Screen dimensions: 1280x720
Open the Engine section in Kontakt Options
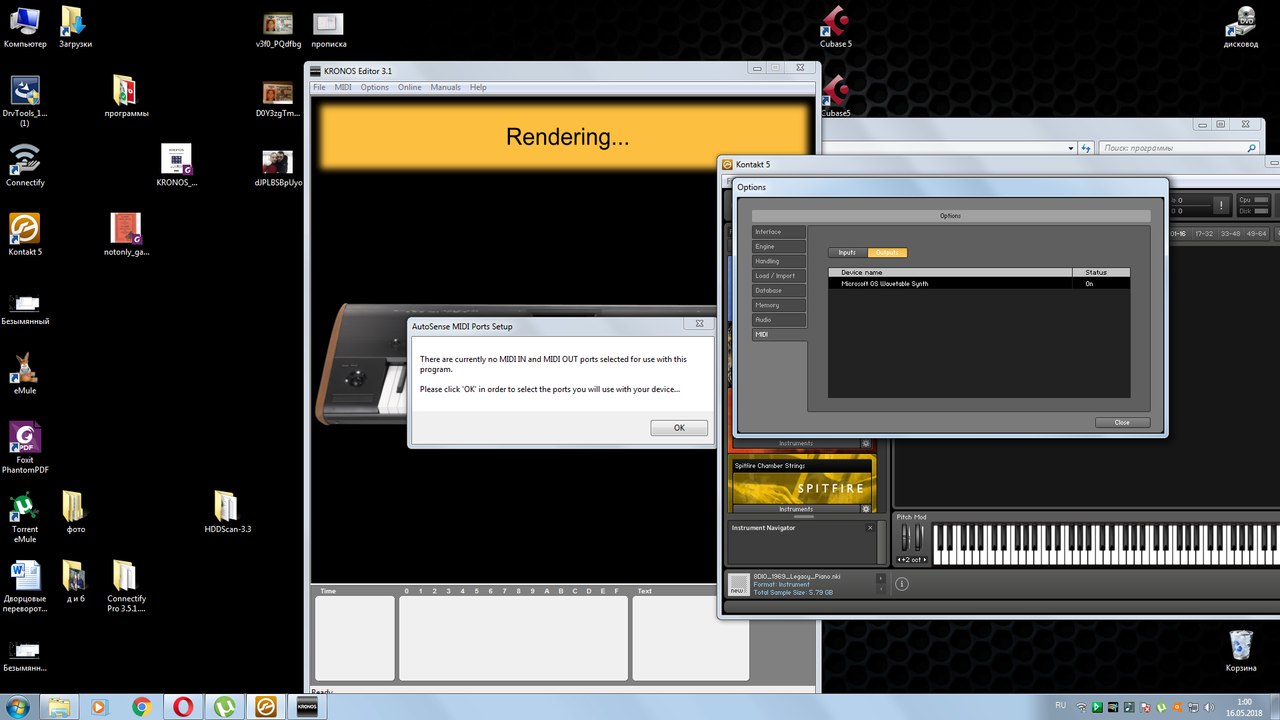pos(779,247)
